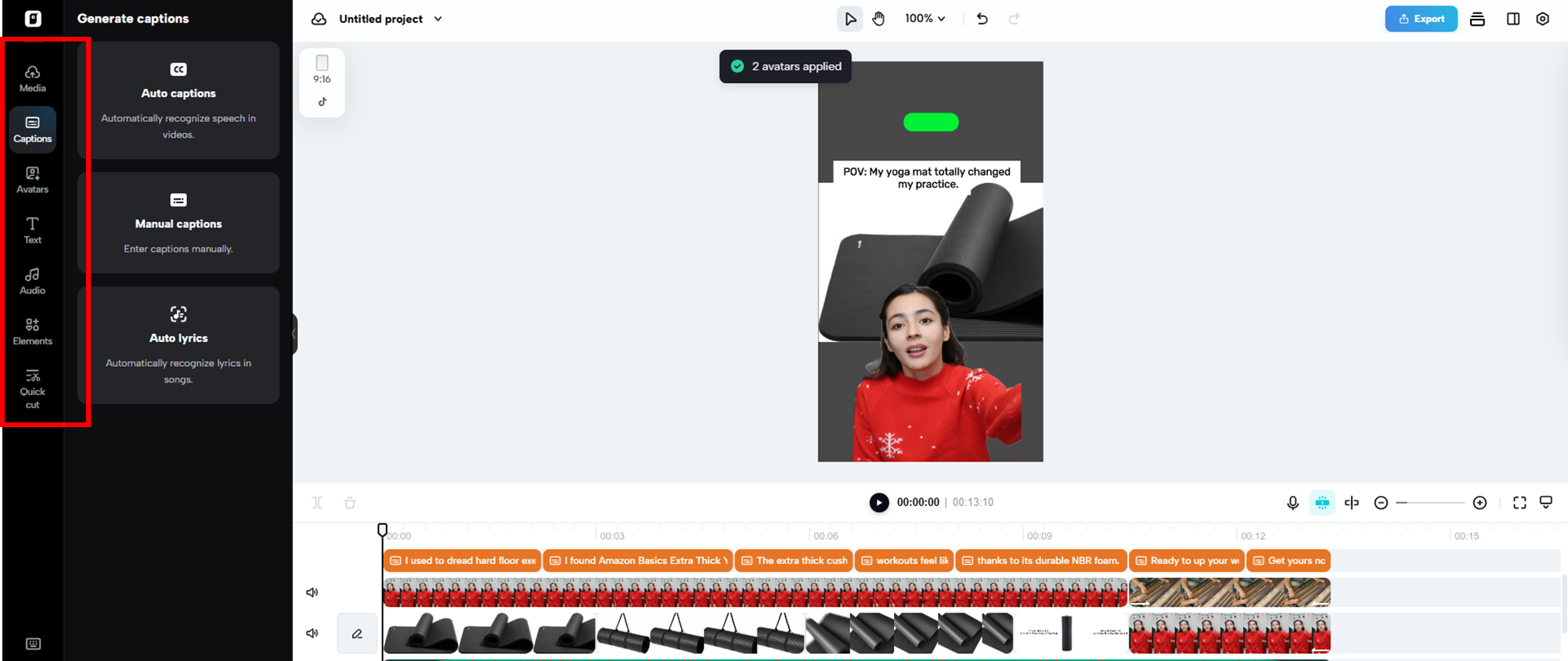Click the 'POV: My yoga mat' caption in preview
The image size is (1568, 661).
[x=927, y=178]
